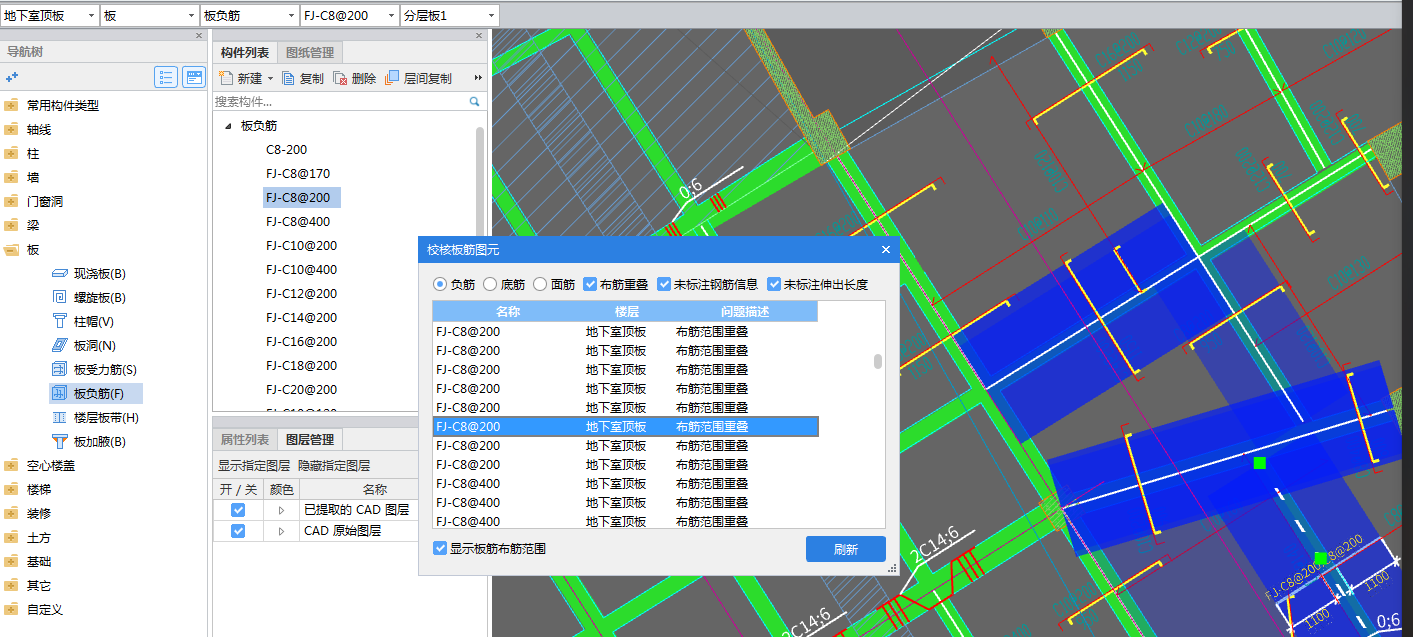
Task: Sort by the 问题描述 column header
Action: 745,311
